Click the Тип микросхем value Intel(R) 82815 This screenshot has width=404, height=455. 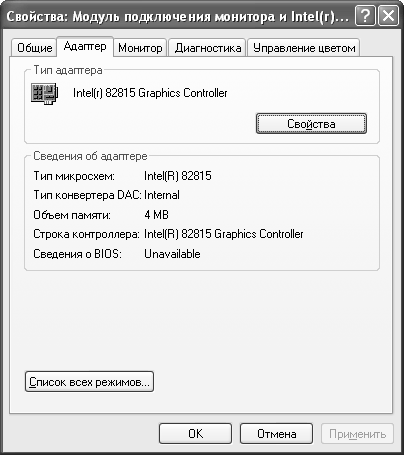178,176
